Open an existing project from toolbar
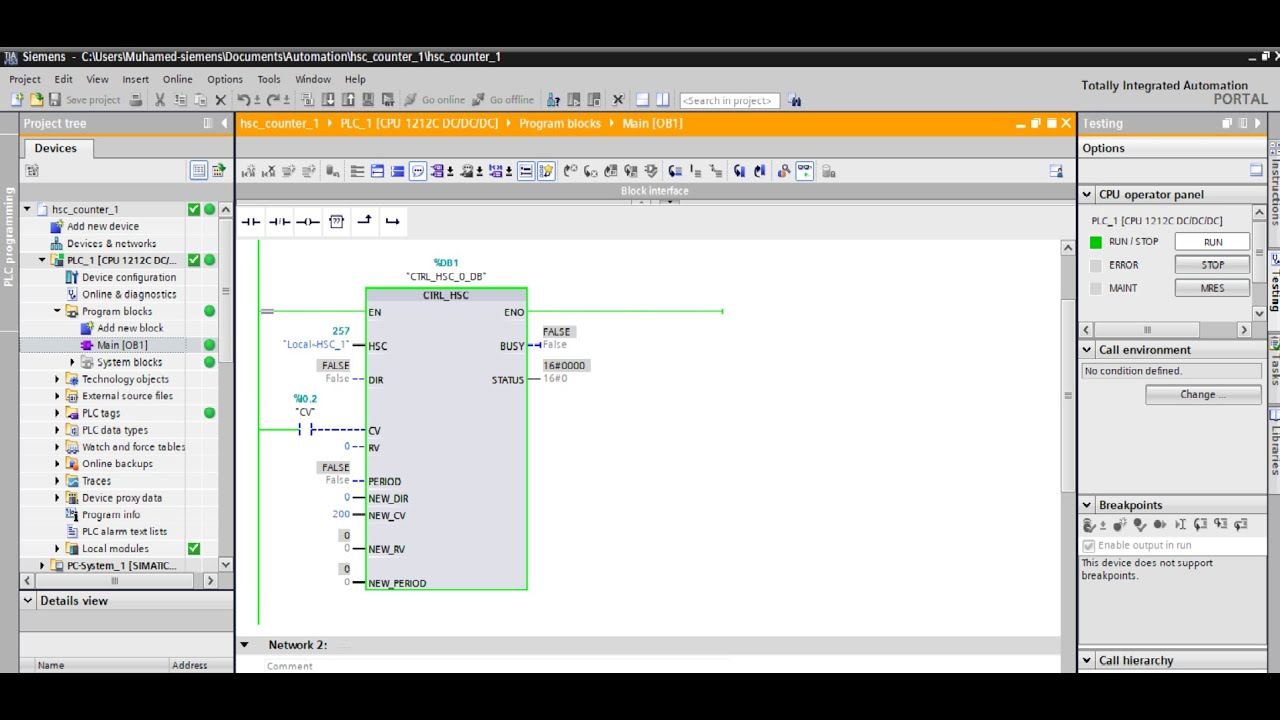Viewport: 1280px width, 720px height. coord(36,100)
